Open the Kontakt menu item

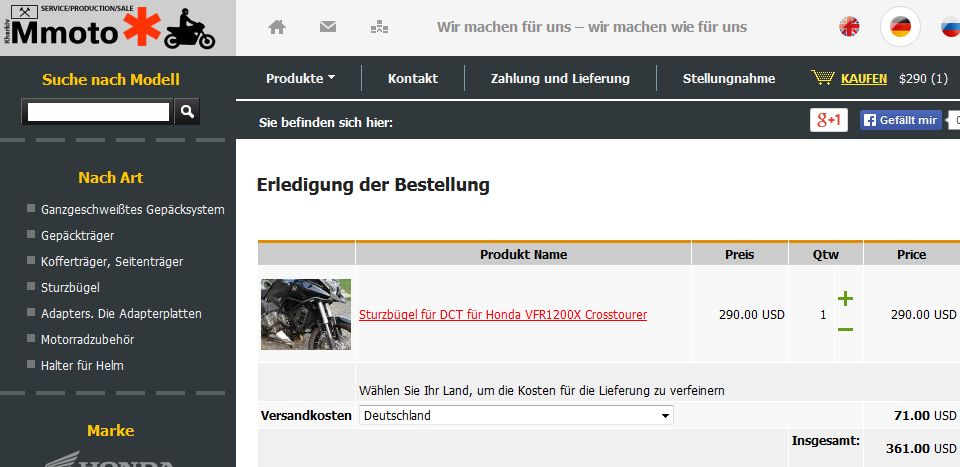[x=413, y=78]
